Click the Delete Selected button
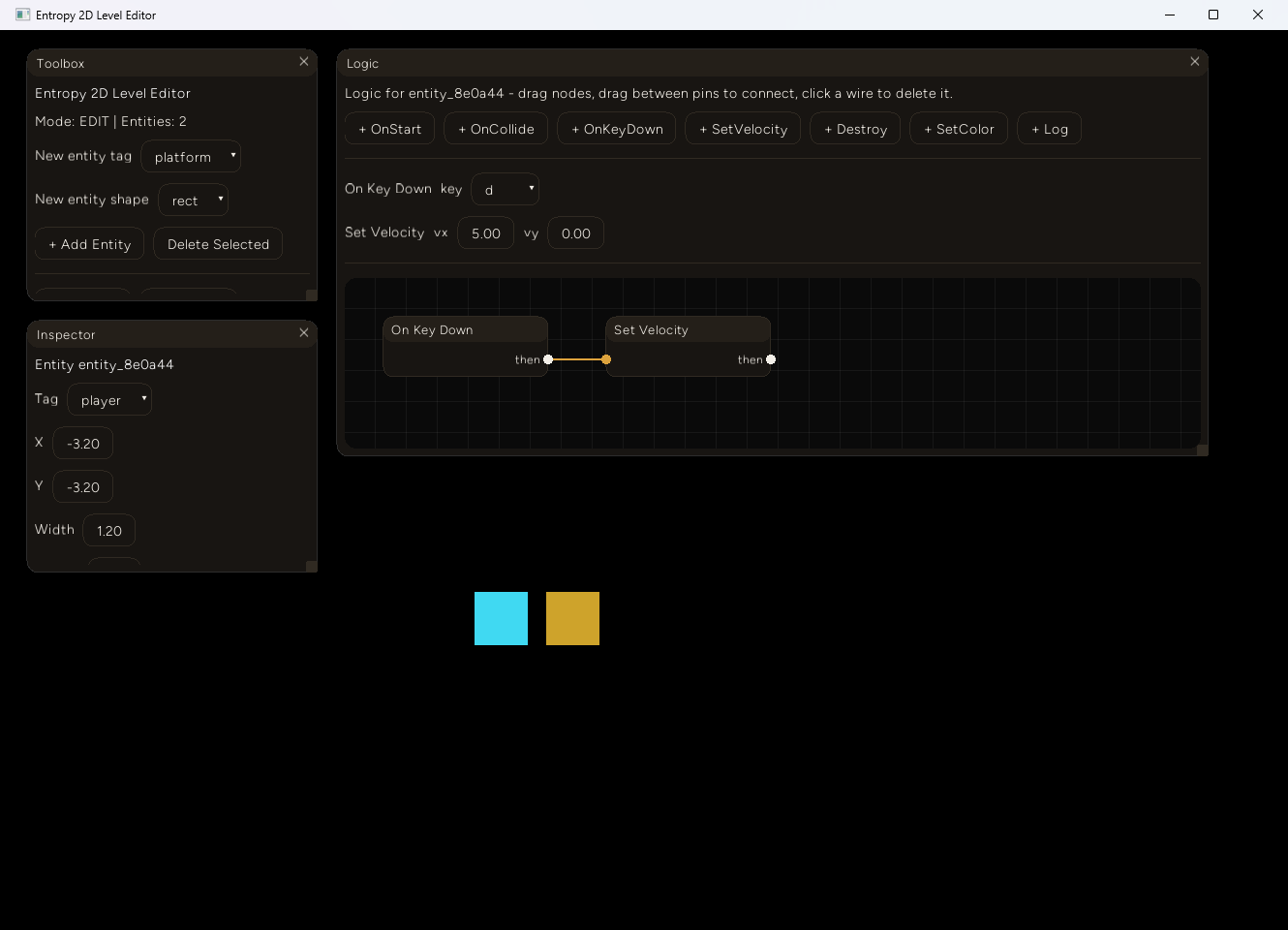Screen dimensions: 1288x930 point(218,244)
